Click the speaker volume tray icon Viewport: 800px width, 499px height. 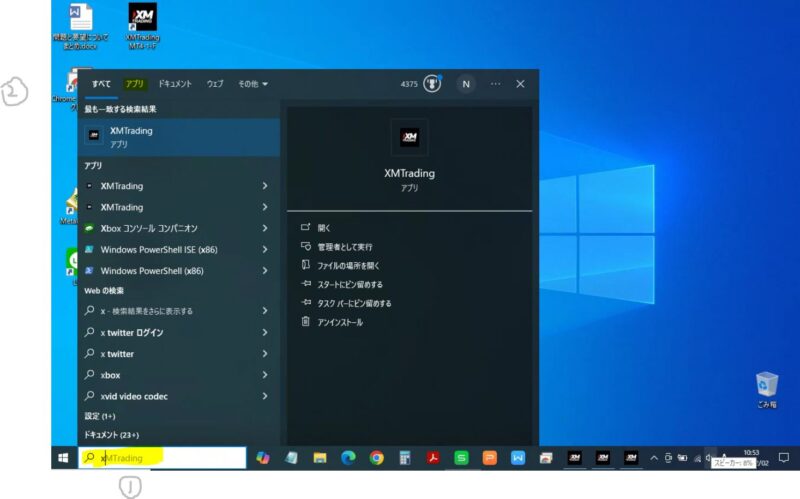click(x=708, y=458)
